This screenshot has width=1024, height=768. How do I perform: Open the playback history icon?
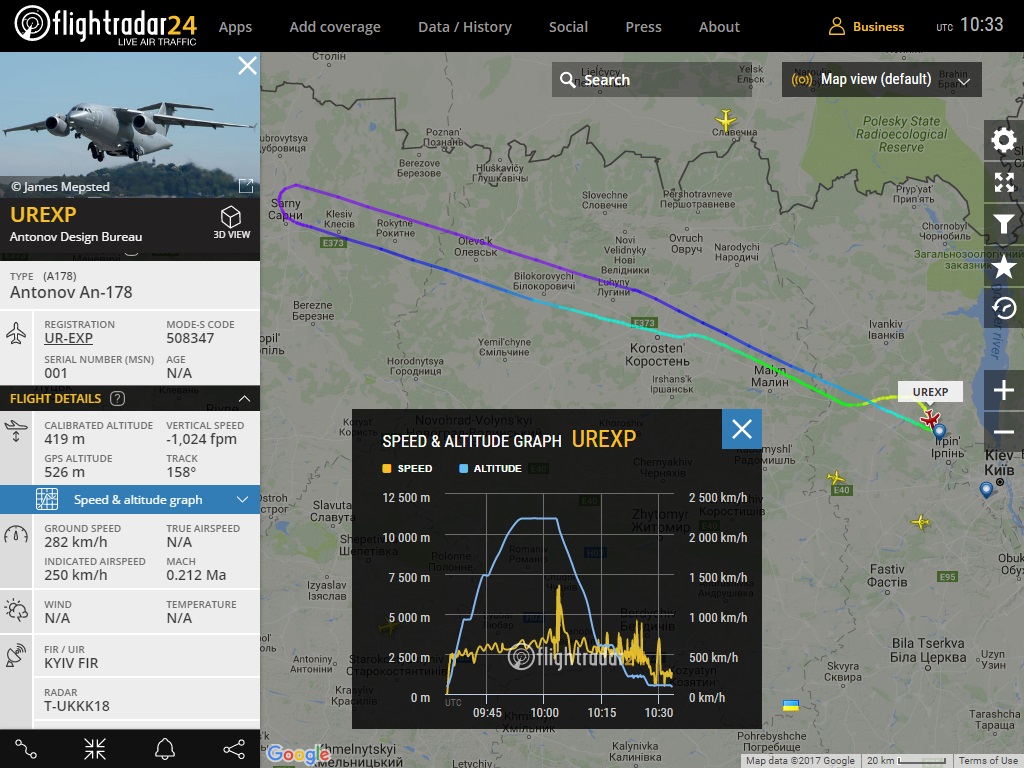point(1003,309)
